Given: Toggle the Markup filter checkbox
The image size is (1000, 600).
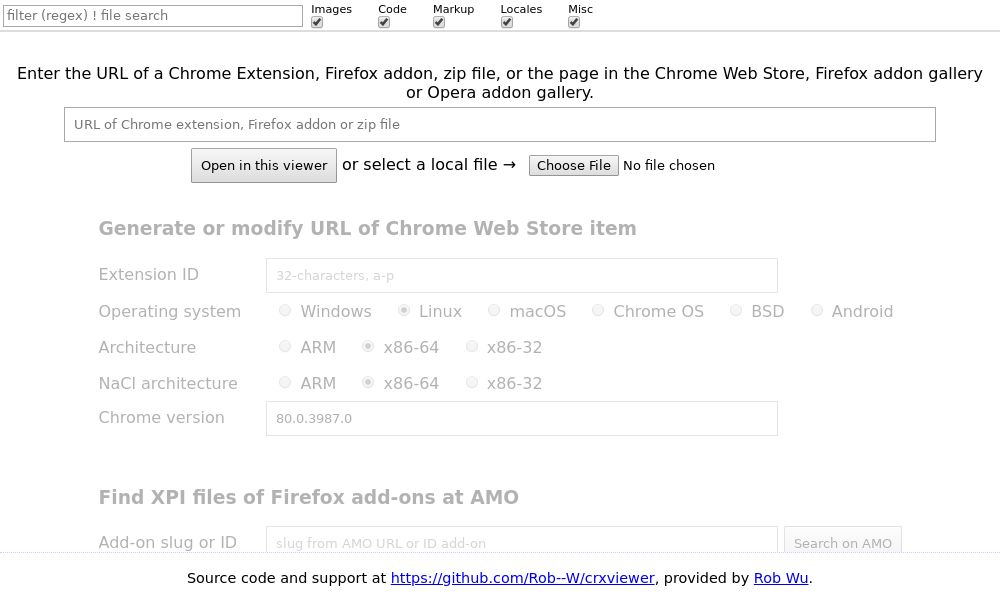Looking at the screenshot, I should pyautogui.click(x=438, y=22).
